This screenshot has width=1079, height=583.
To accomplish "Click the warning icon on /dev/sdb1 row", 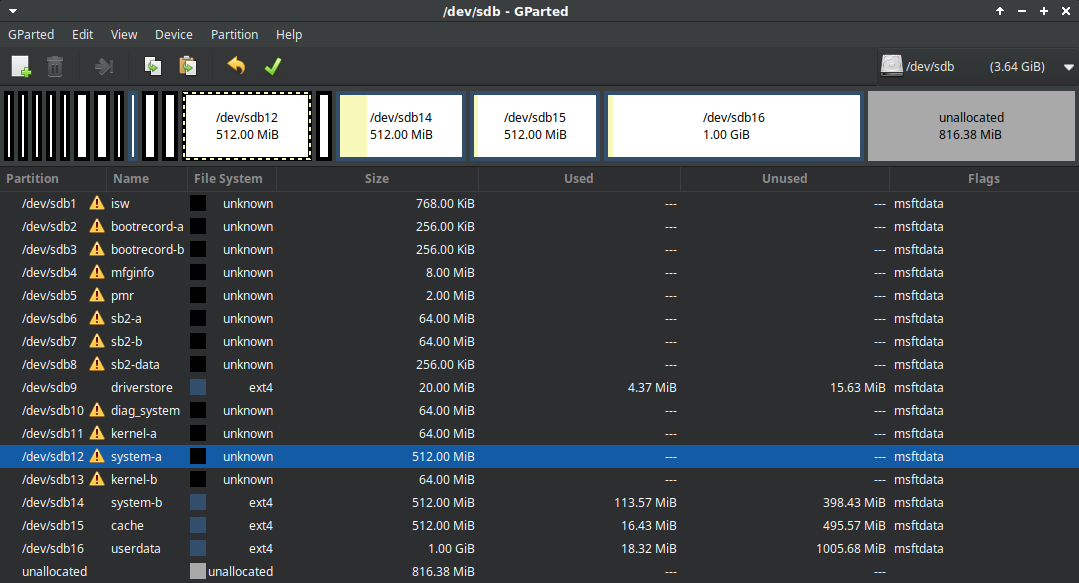I will click(x=97, y=203).
